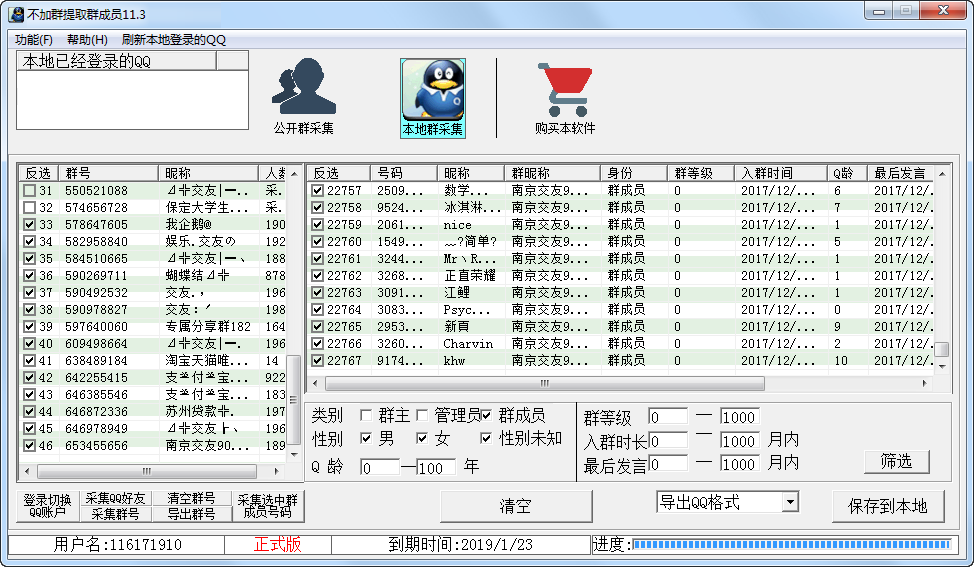
Task: Click the 采集选中群成员号码 button
Action: coord(268,506)
